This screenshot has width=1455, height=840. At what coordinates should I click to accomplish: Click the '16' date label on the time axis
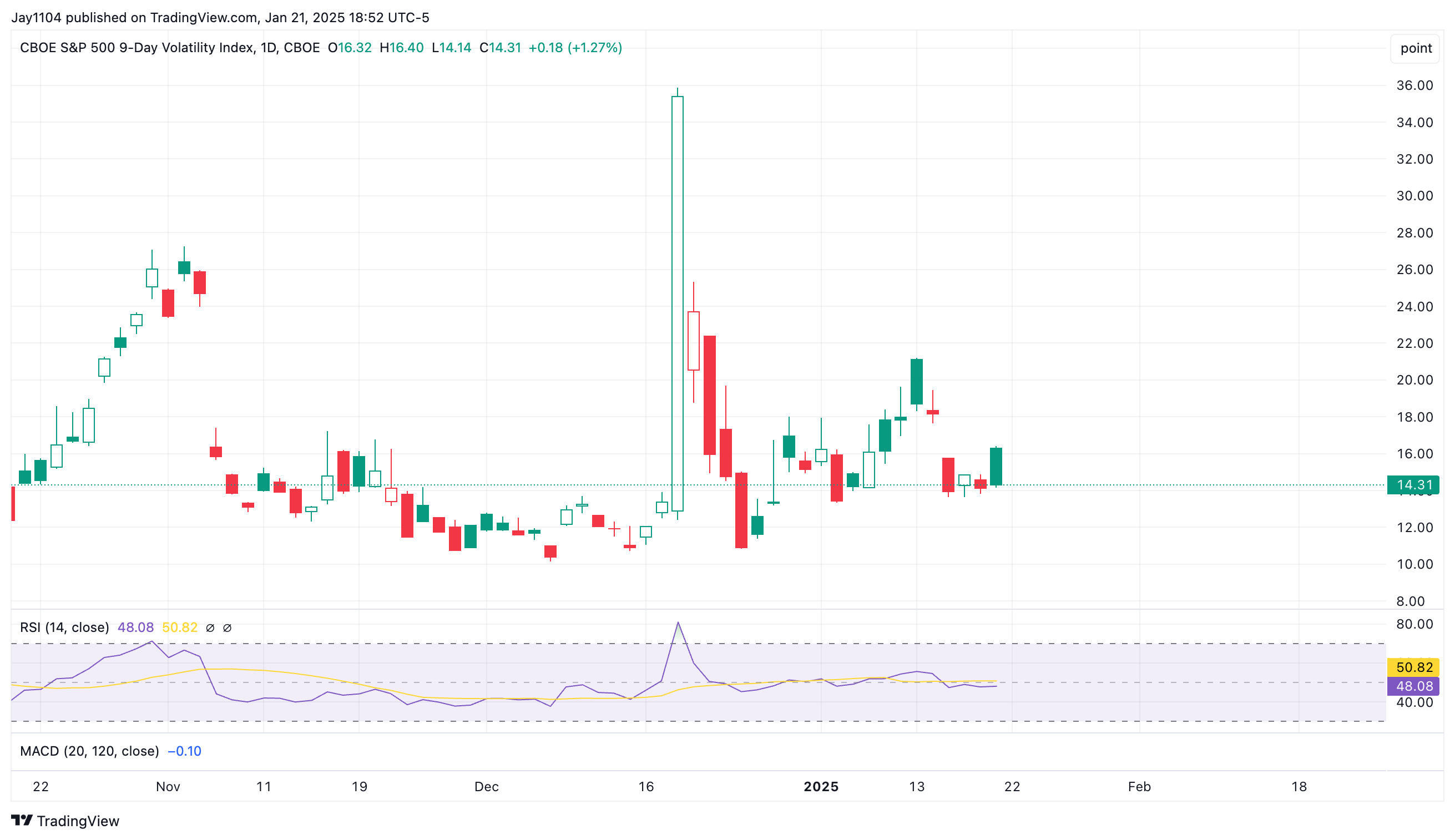pos(646,786)
